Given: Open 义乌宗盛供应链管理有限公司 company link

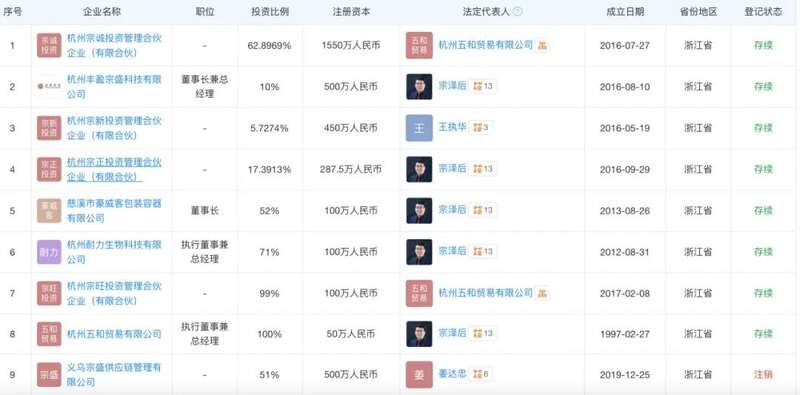Looking at the screenshot, I should click(x=114, y=375).
